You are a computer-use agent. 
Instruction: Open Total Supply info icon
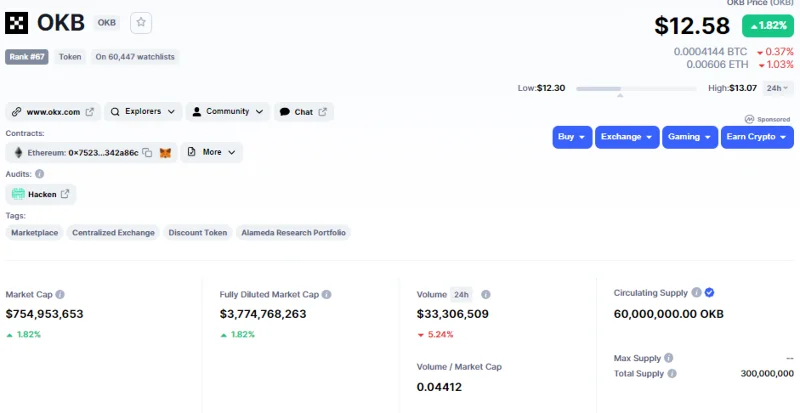coord(672,374)
